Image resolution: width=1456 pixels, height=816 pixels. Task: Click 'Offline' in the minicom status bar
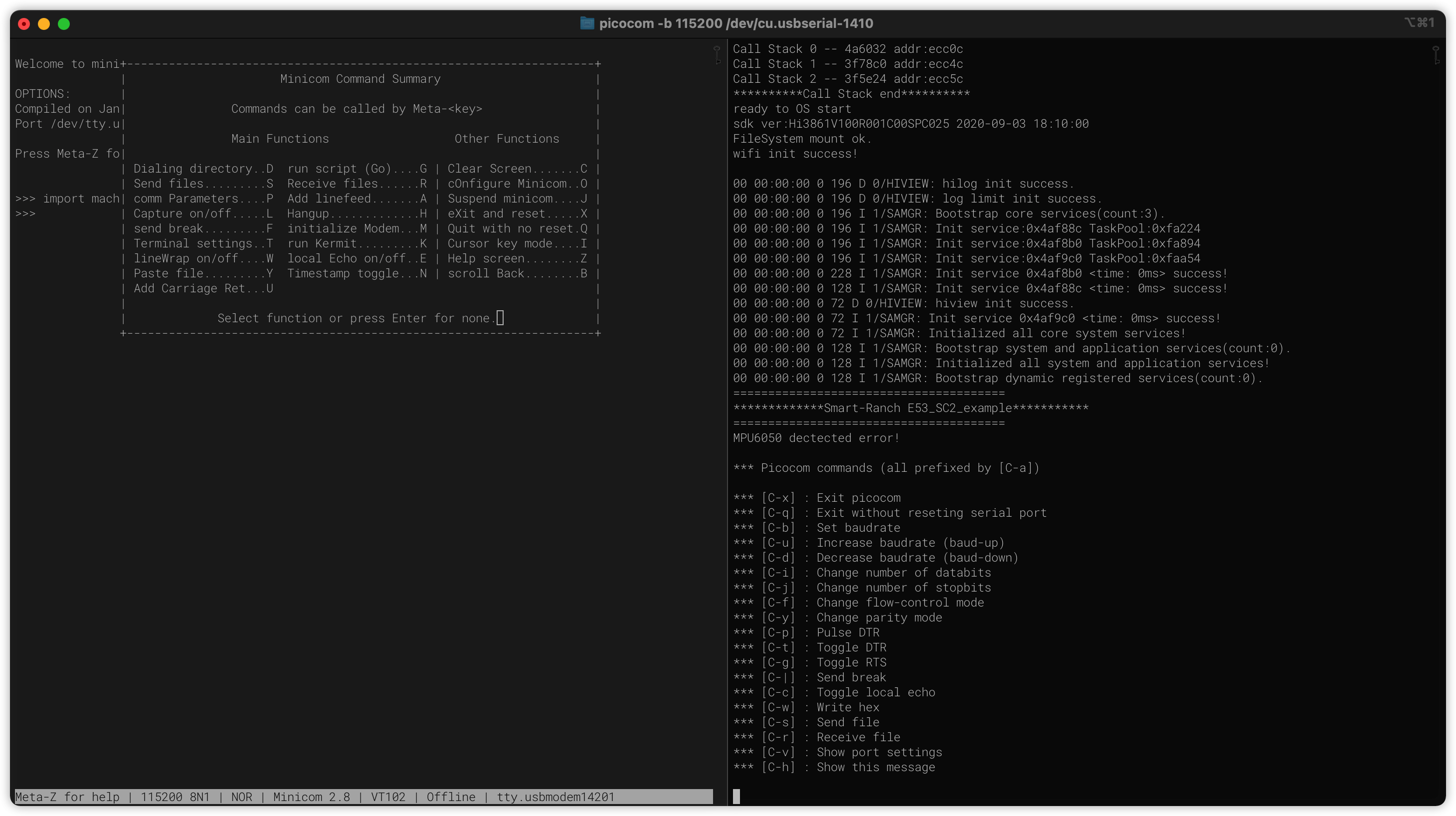point(451,797)
